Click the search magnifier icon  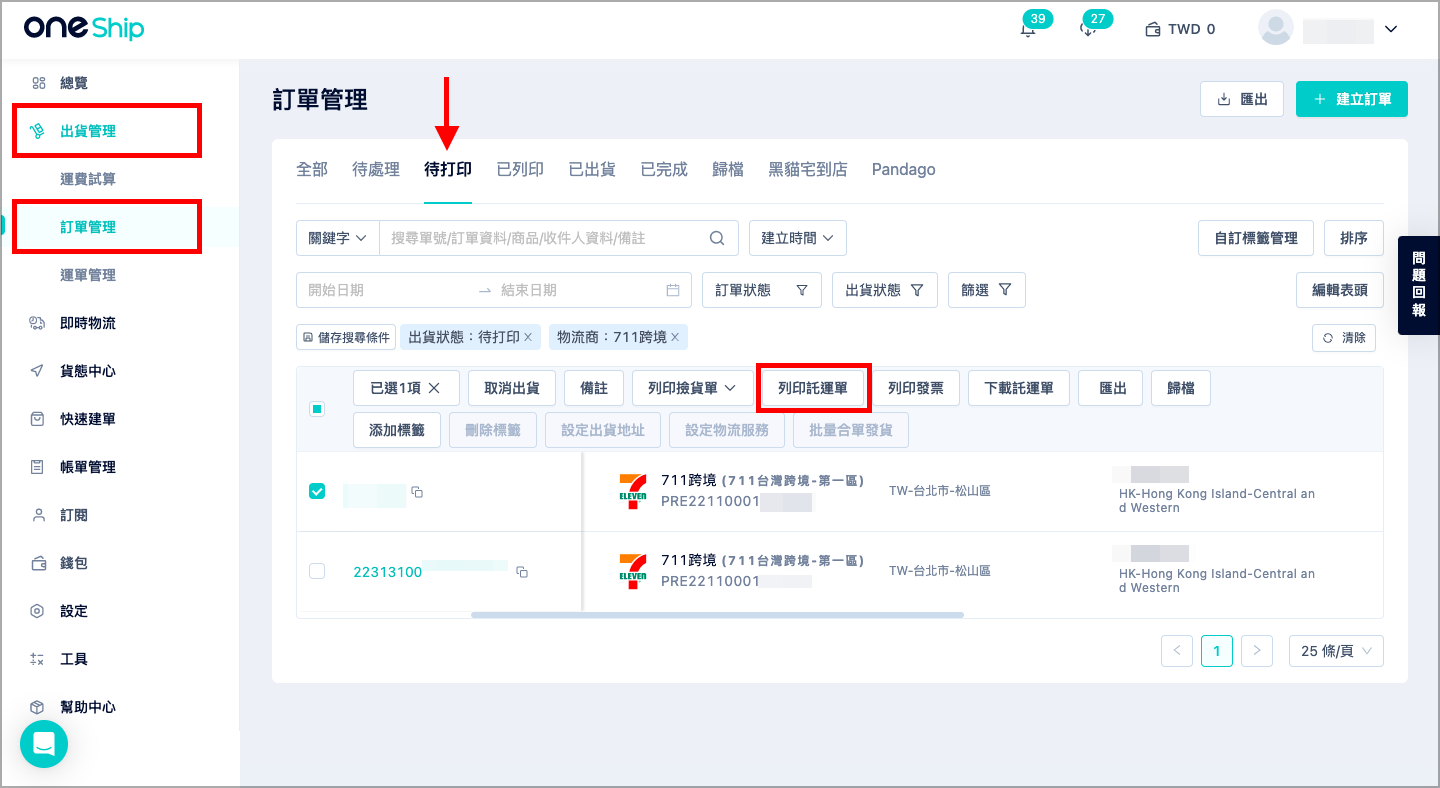717,238
